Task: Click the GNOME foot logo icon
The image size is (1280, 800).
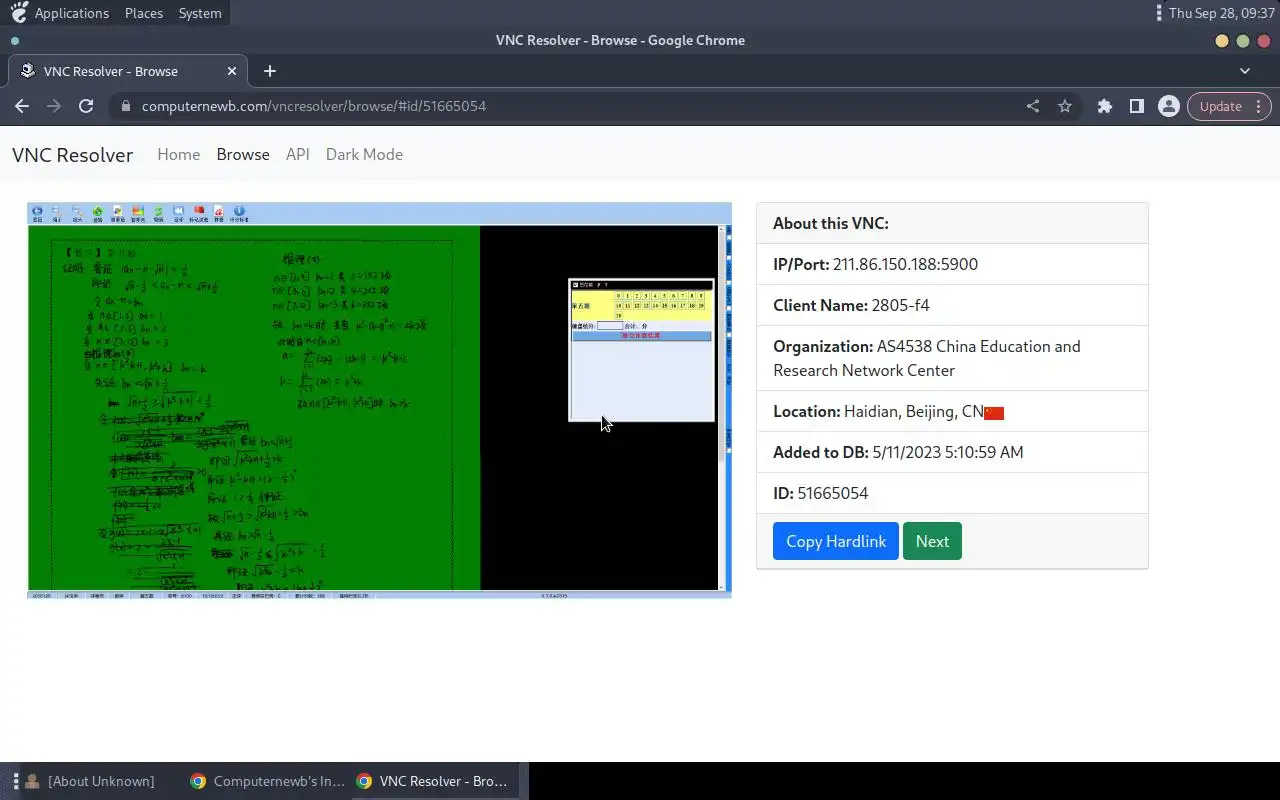Action: click(x=18, y=13)
